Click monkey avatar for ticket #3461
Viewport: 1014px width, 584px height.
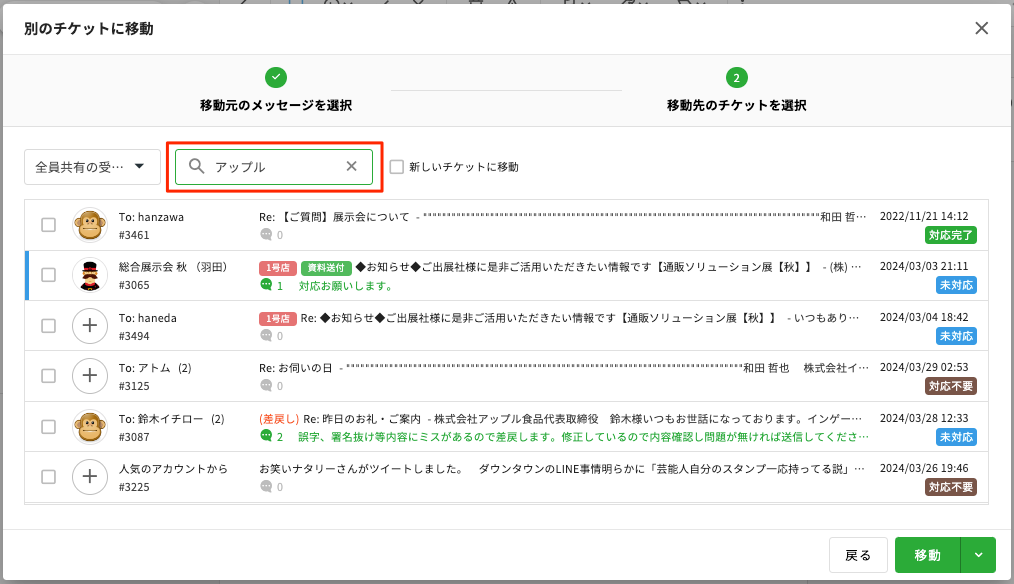click(x=90, y=225)
